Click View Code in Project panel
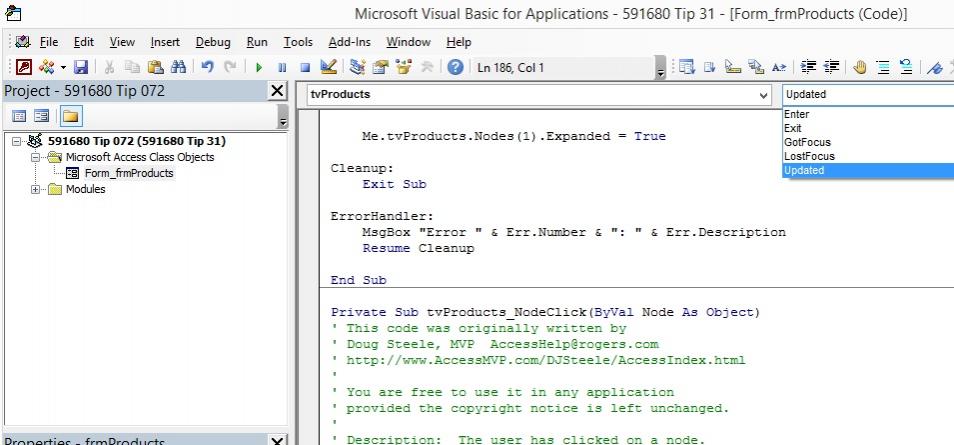The width and height of the screenshot is (954, 445). tap(19, 116)
